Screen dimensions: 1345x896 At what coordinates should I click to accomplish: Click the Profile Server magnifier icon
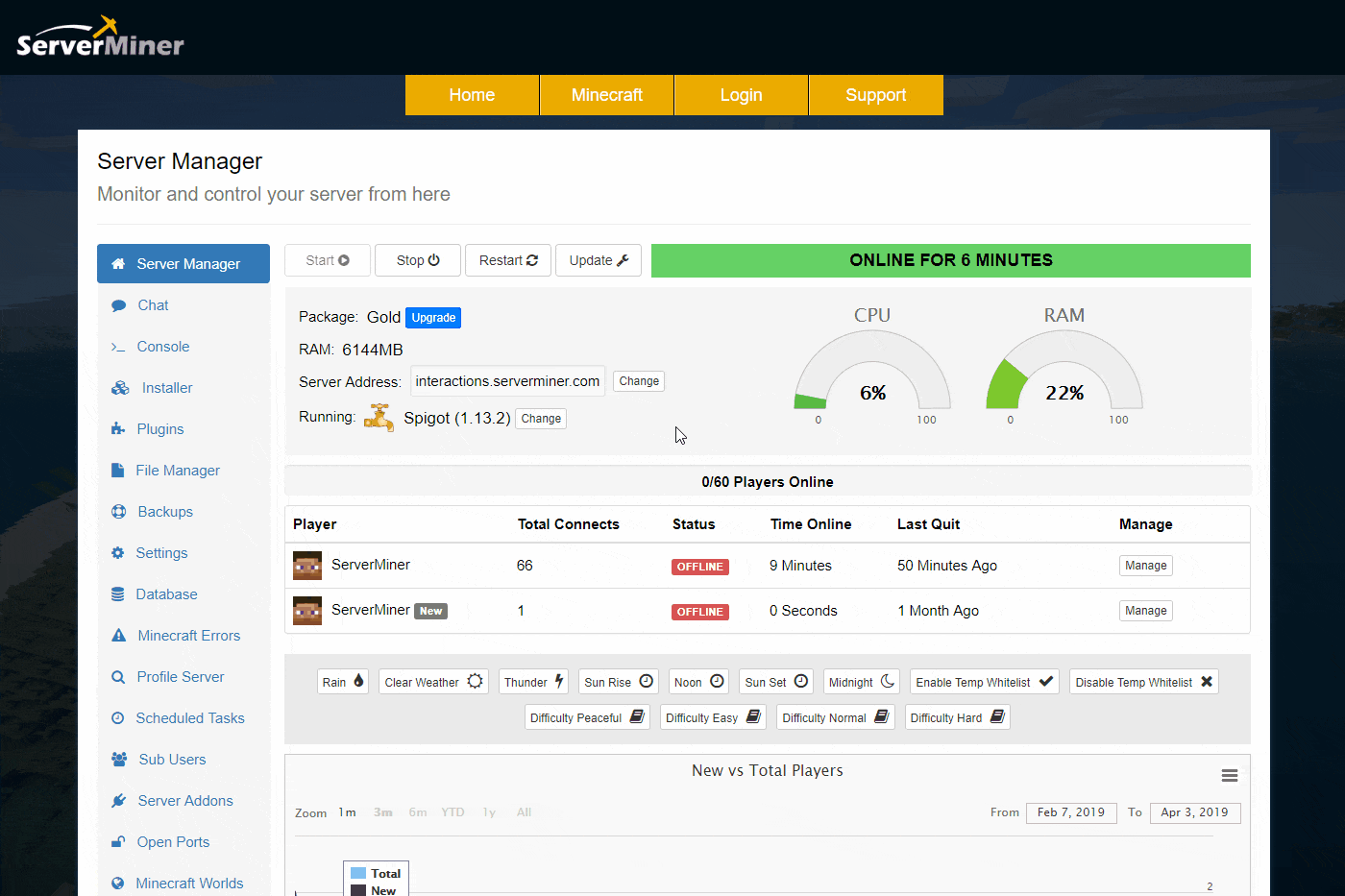tap(118, 677)
